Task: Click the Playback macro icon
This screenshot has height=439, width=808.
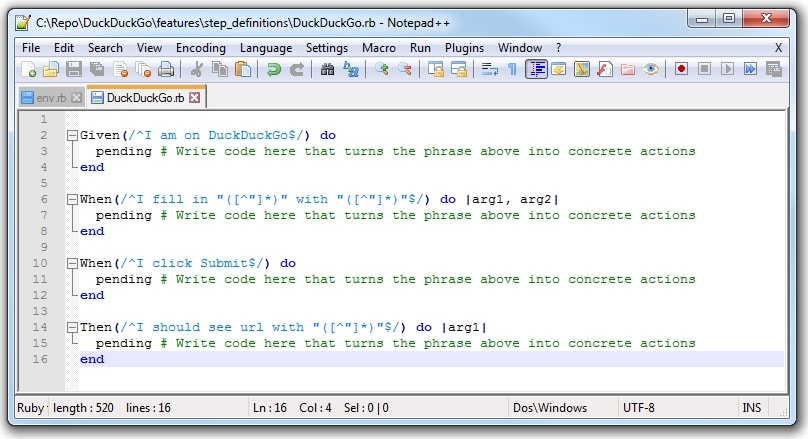Action: tap(727, 69)
